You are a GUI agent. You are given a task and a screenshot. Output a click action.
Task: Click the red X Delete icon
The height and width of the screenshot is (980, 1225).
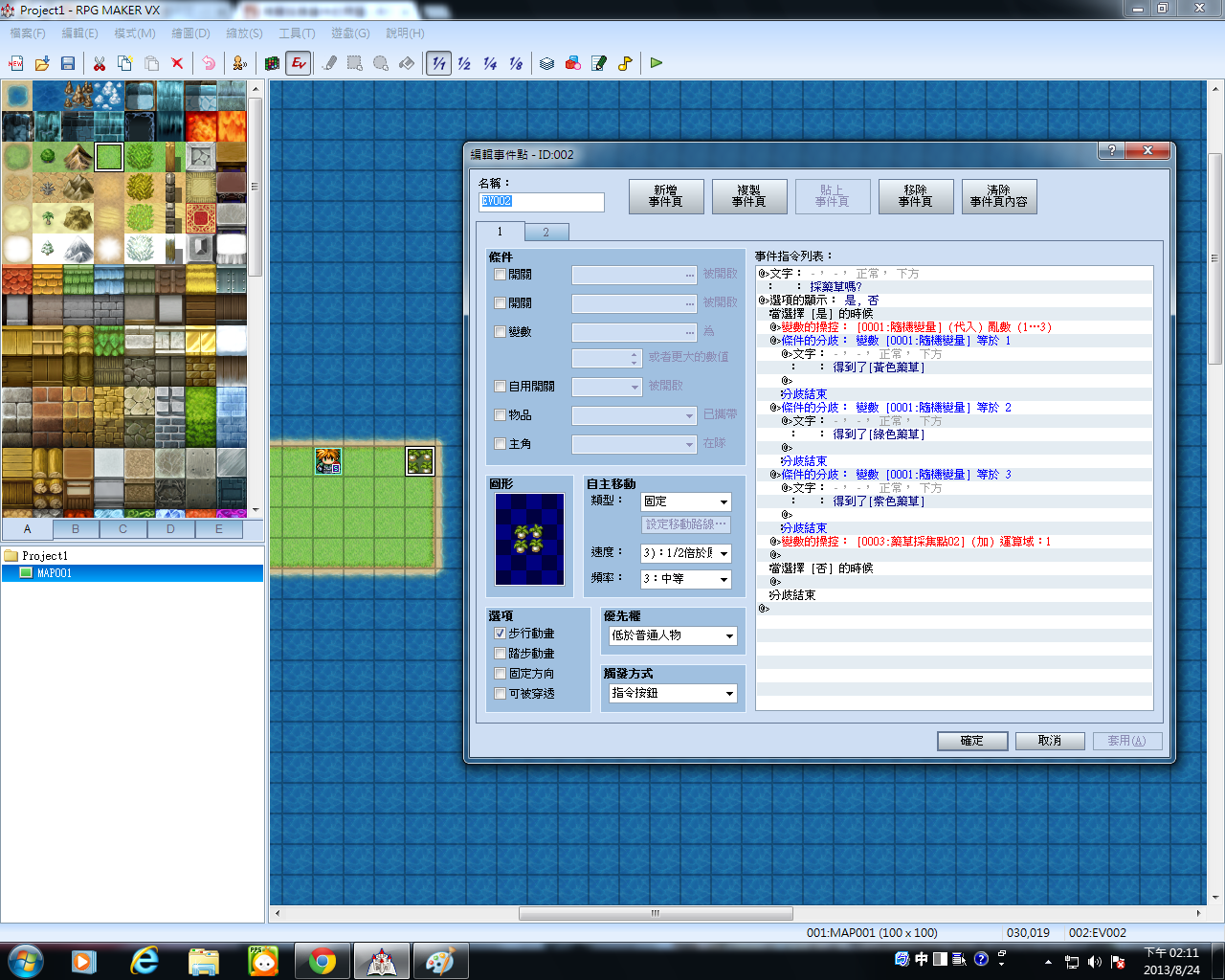[x=177, y=63]
